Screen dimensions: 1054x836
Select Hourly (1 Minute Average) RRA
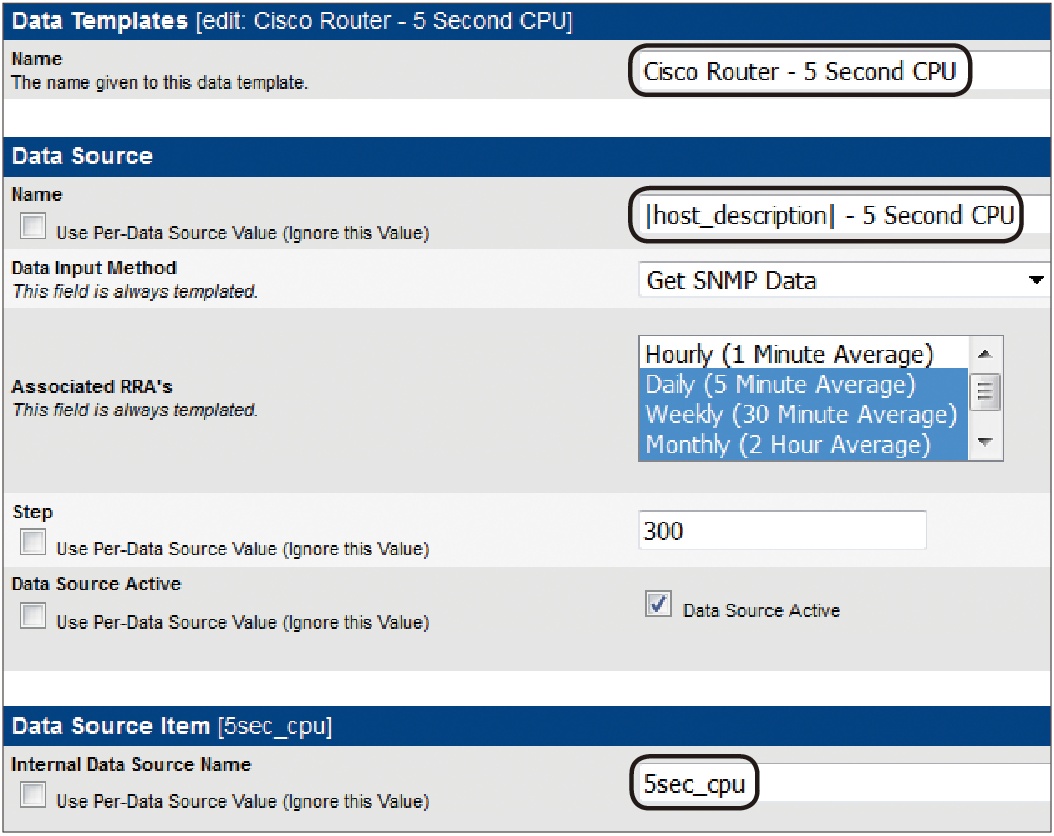803,353
